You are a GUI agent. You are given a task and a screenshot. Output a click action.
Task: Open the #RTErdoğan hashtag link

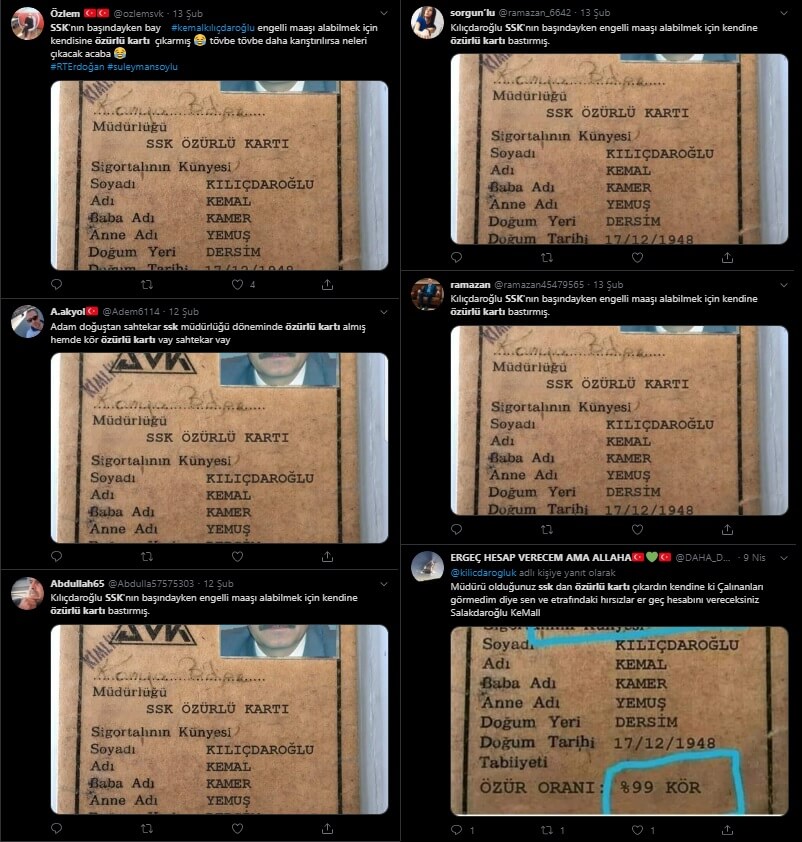(77, 67)
